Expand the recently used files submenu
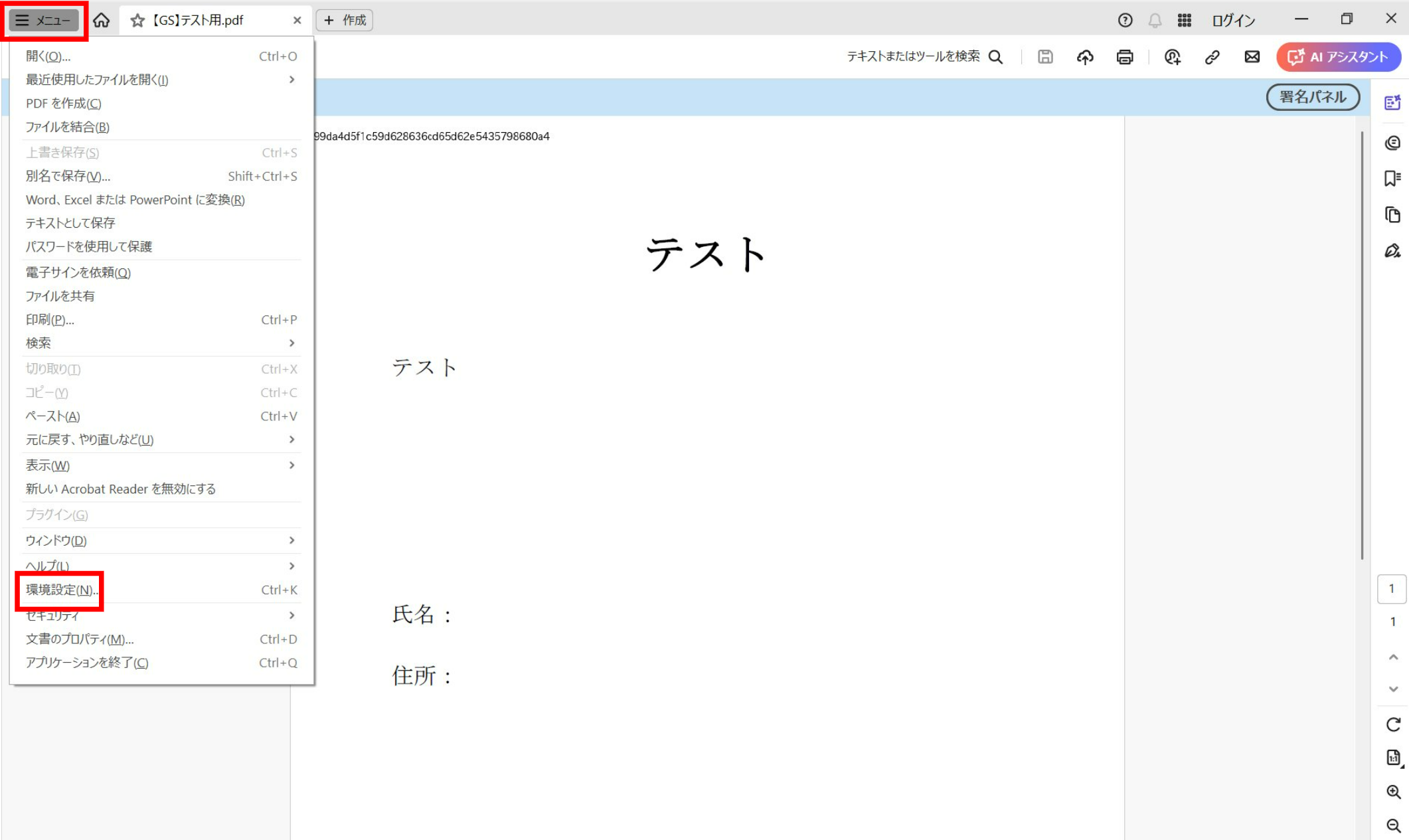 pyautogui.click(x=96, y=79)
